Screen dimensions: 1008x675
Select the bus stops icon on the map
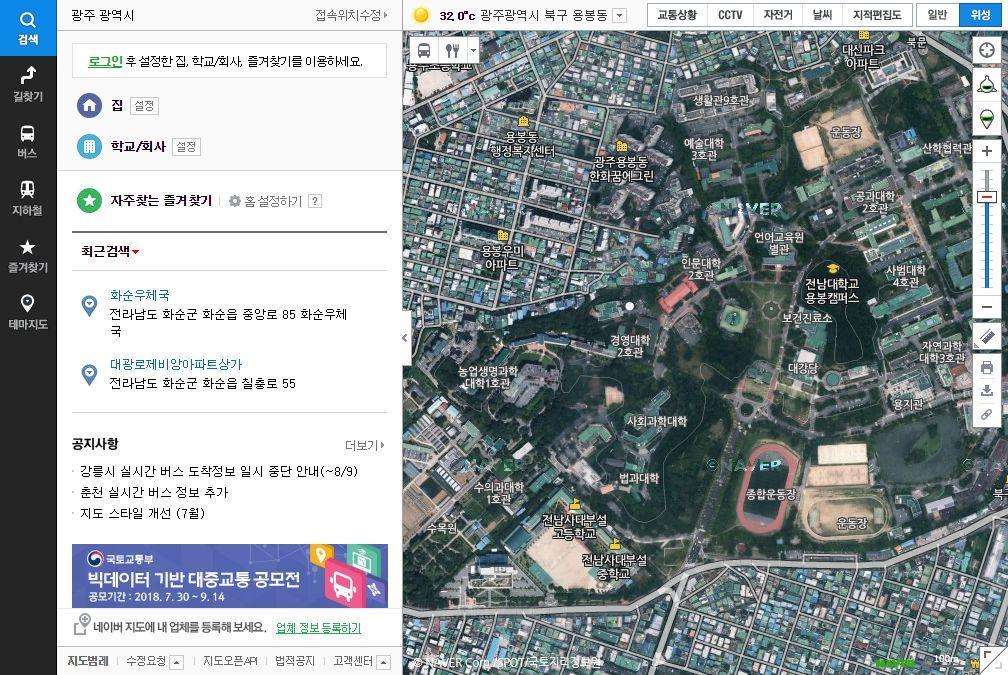click(424, 48)
